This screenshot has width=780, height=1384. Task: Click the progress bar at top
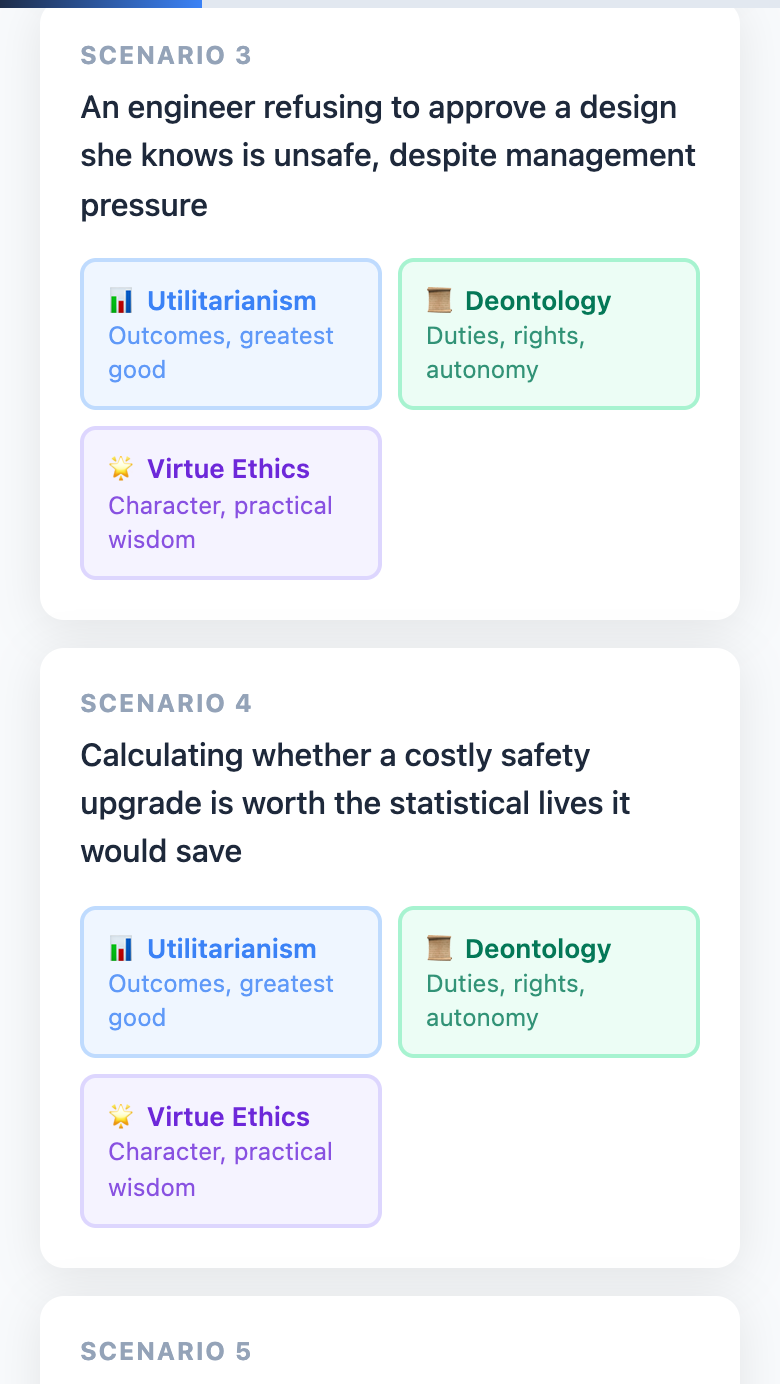390,4
